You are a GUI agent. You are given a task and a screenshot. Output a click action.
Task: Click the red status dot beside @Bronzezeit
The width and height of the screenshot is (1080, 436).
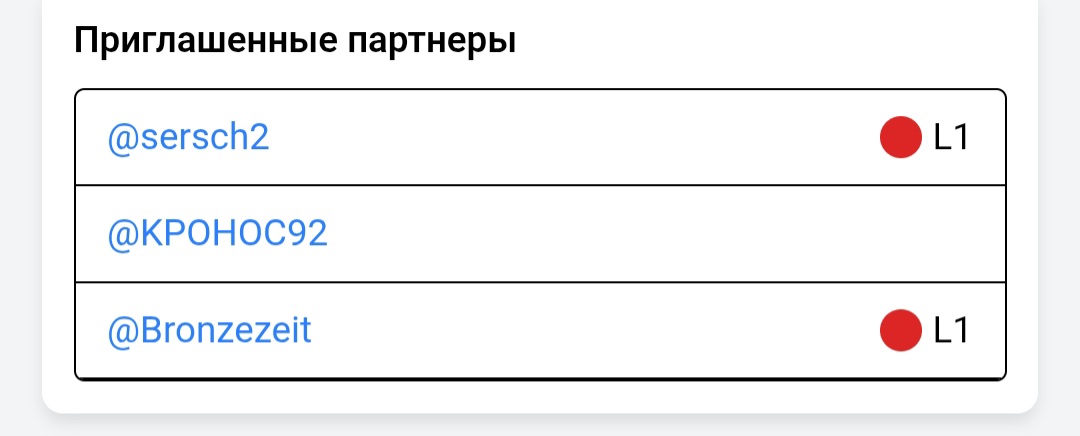point(900,330)
